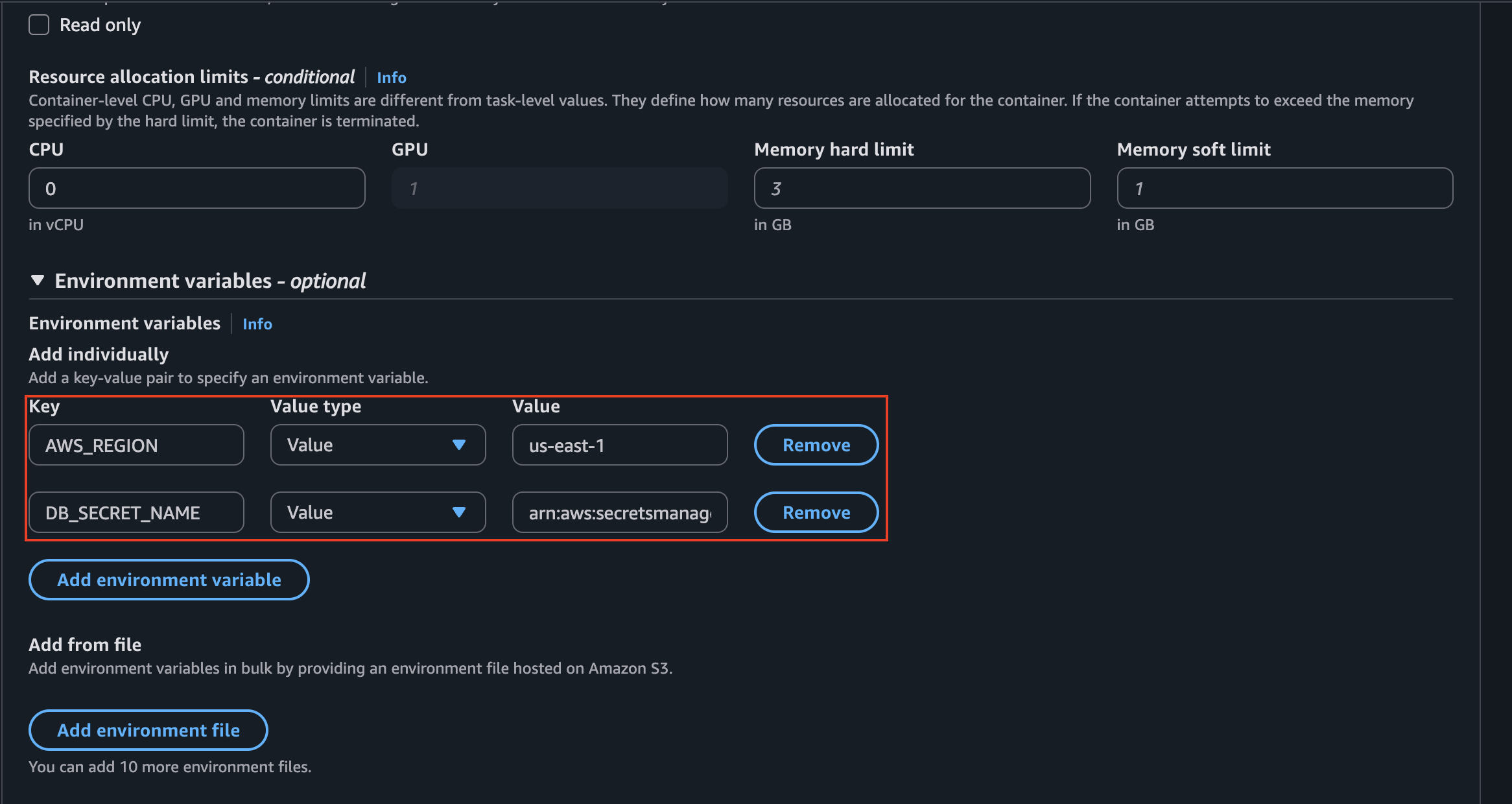This screenshot has width=1512, height=804.
Task: Open Info link next to Environment variables
Action: [x=257, y=324]
